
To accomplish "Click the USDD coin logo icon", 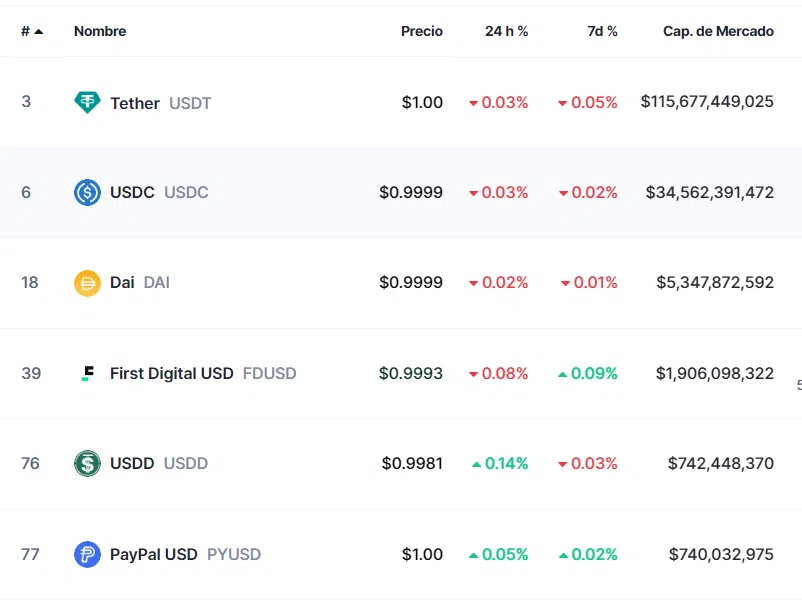I will (x=87, y=463).
